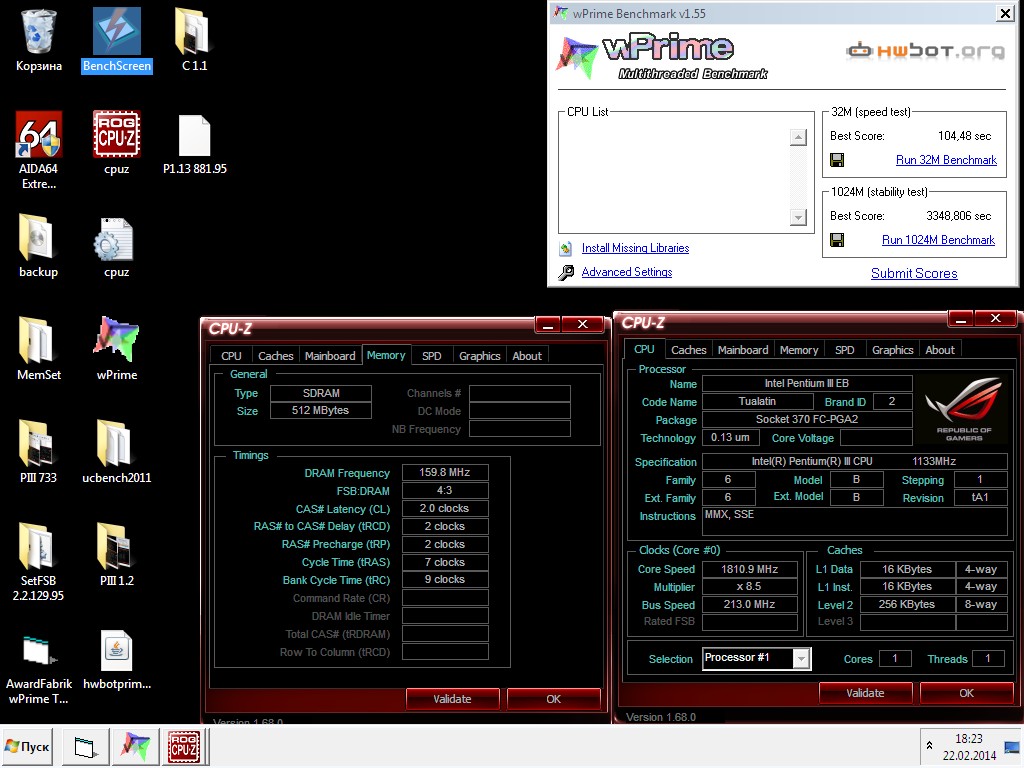Open SPD tab in memory CPU-Z window
The width and height of the screenshot is (1024, 768).
[431, 356]
